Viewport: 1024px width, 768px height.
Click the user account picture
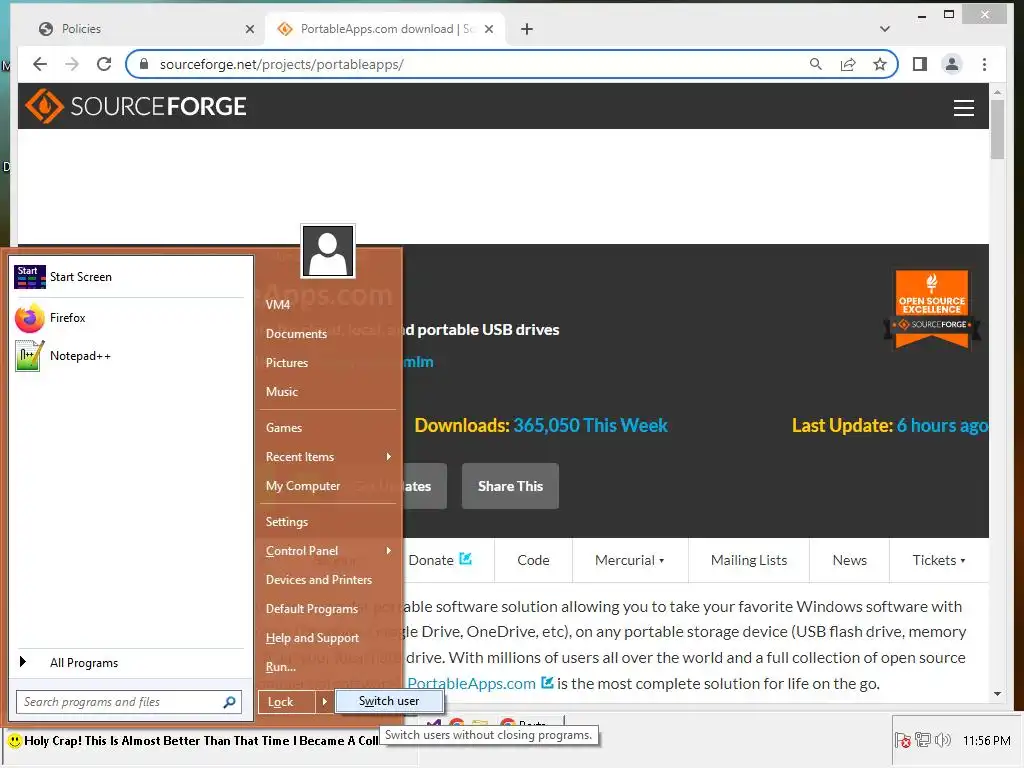pos(328,251)
